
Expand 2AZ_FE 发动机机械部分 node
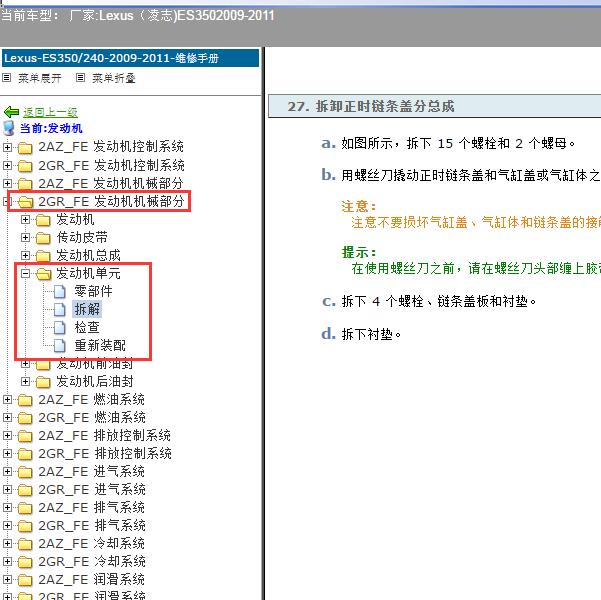7,183
